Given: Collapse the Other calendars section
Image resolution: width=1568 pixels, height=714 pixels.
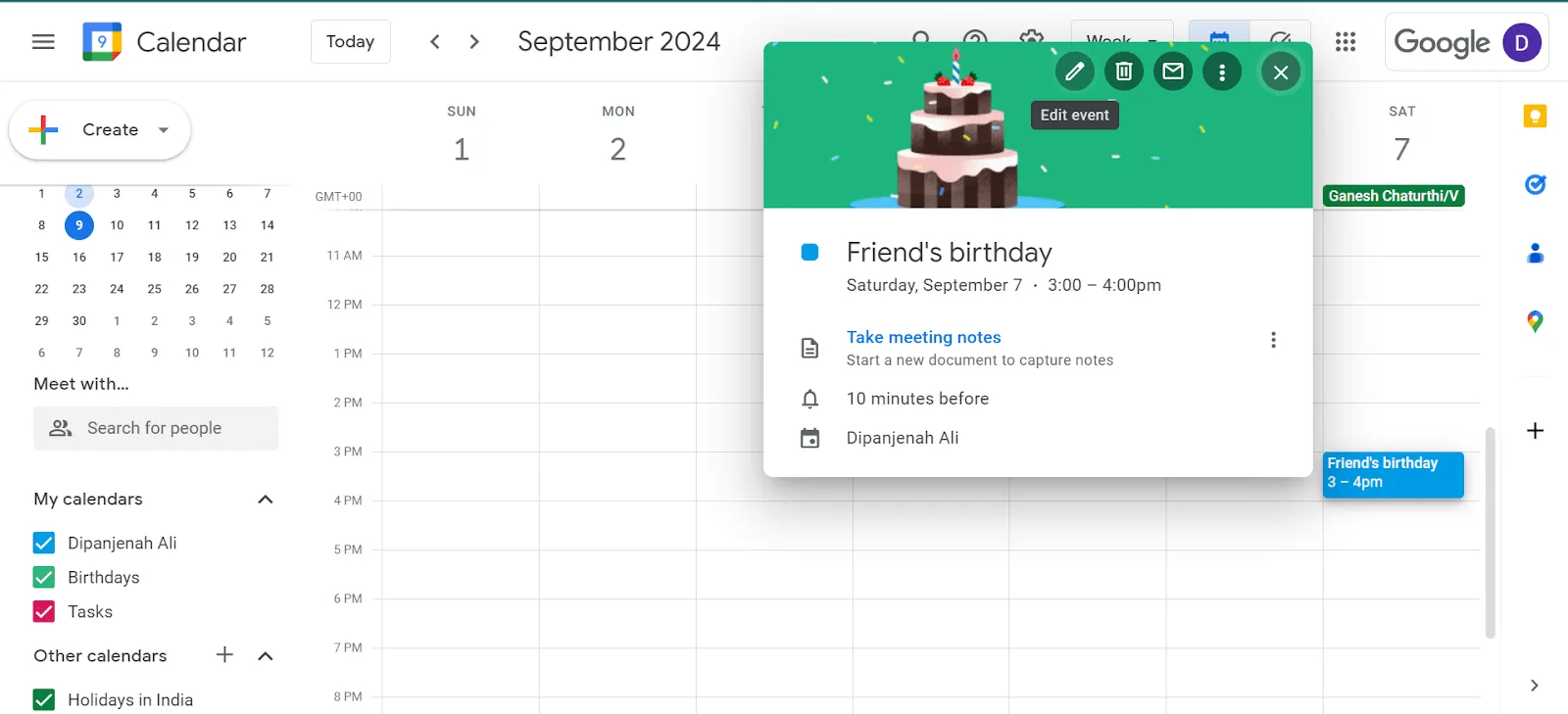Looking at the screenshot, I should [x=265, y=656].
